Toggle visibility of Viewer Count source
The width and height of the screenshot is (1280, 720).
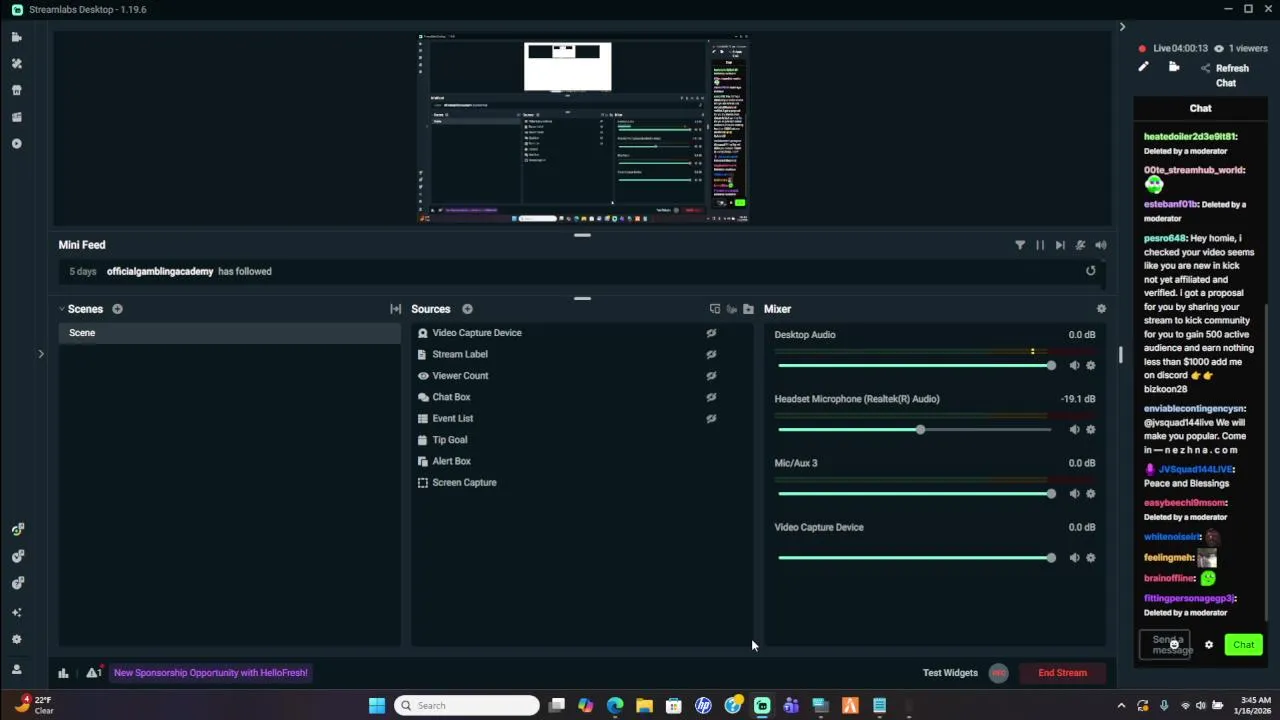pyautogui.click(x=711, y=376)
